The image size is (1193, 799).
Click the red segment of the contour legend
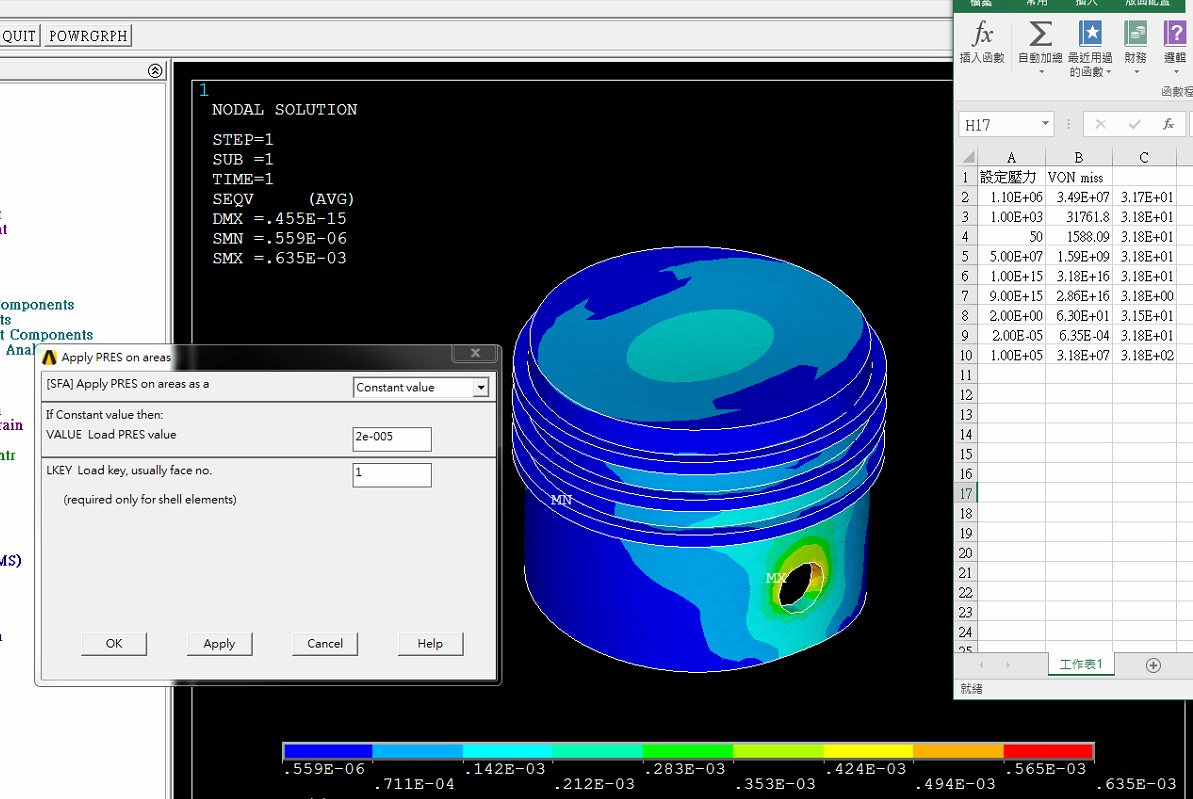1047,751
